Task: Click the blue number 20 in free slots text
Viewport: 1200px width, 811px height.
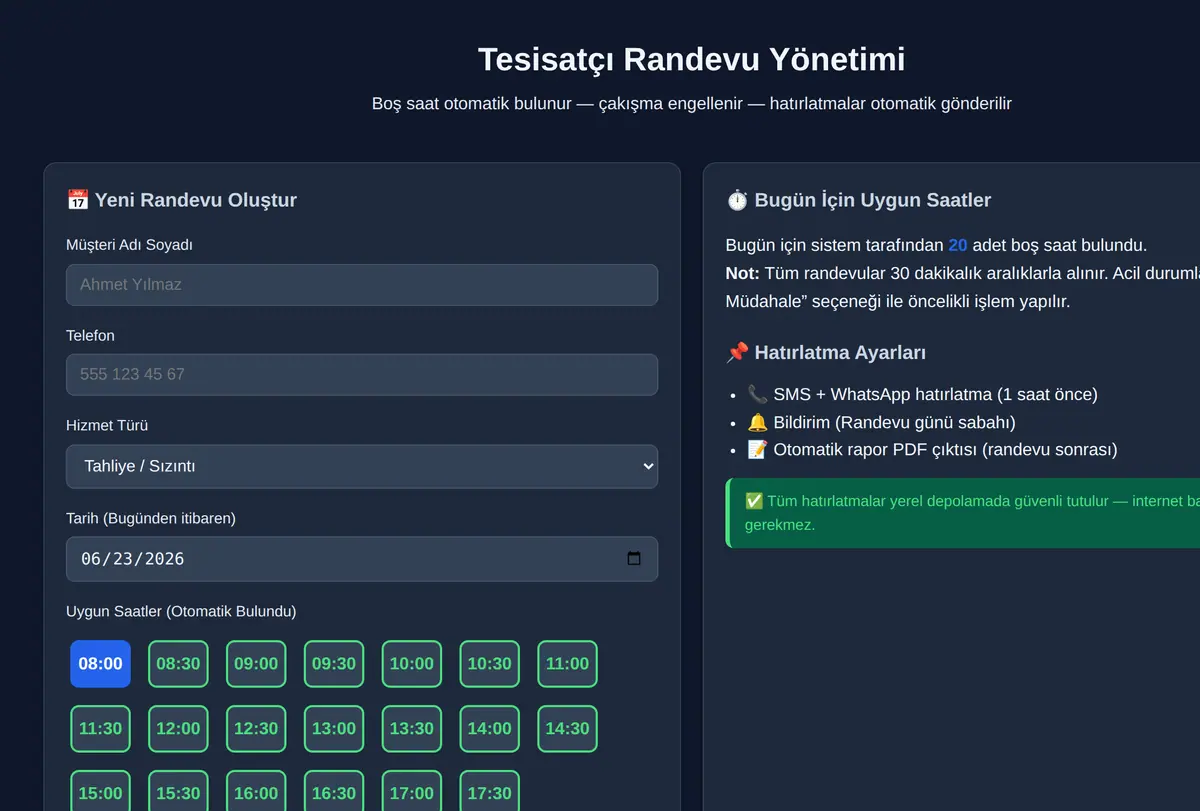Action: [958, 245]
